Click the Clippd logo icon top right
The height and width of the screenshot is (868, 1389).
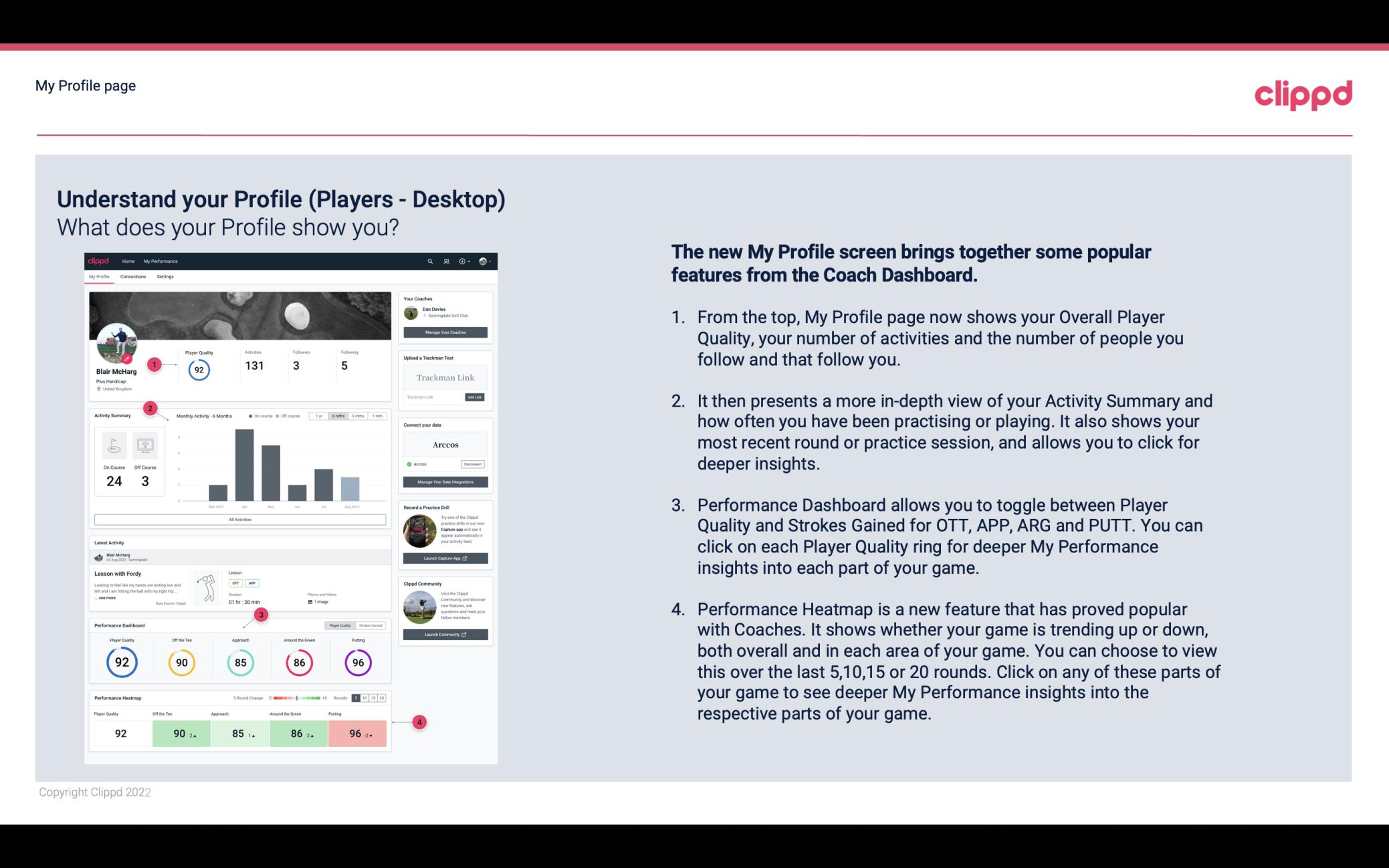pos(1303,93)
